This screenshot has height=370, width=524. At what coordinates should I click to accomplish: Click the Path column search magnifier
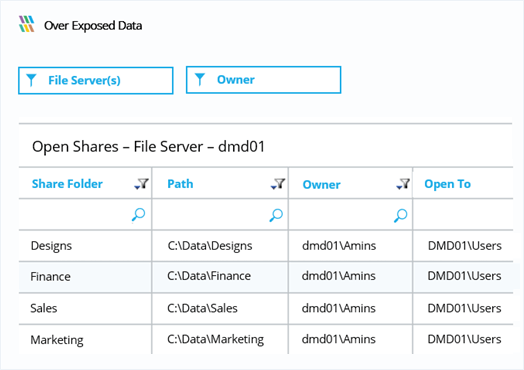pyautogui.click(x=276, y=215)
